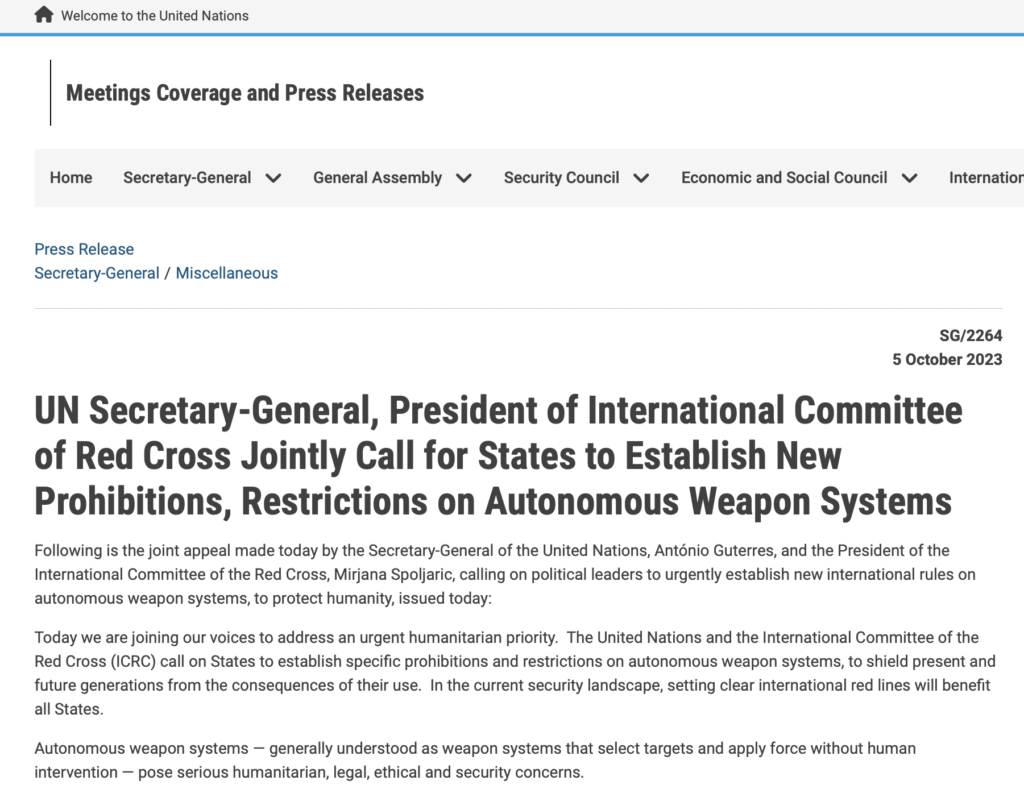The image size is (1024, 793).
Task: Open Economic and Social Council menu
Action: [x=784, y=178]
